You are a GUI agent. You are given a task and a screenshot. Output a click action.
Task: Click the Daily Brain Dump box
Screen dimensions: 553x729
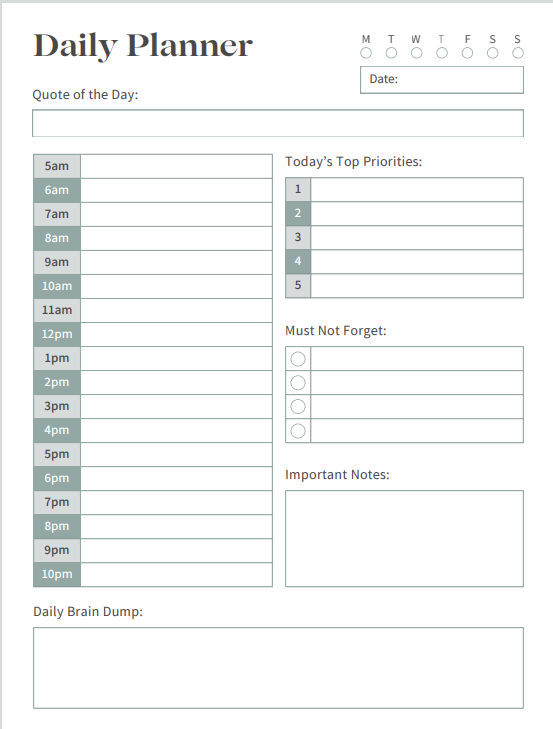278,668
